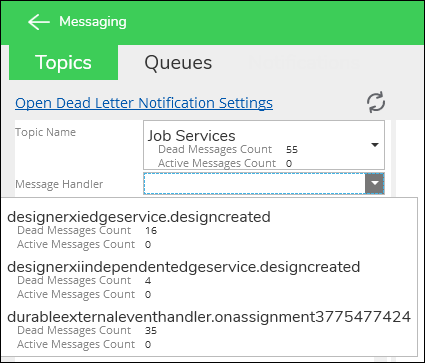Viewport: 425px width, 363px height.
Task: Go back using the Messaging arrow
Action: [x=39, y=22]
